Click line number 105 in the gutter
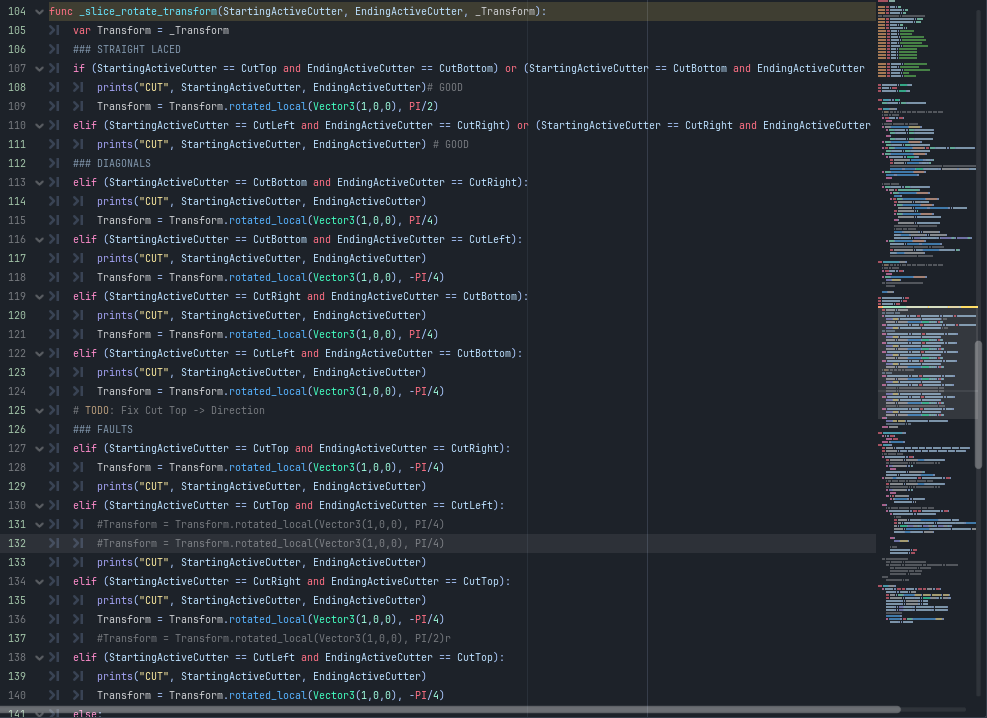The height and width of the screenshot is (718, 987). click(x=17, y=30)
